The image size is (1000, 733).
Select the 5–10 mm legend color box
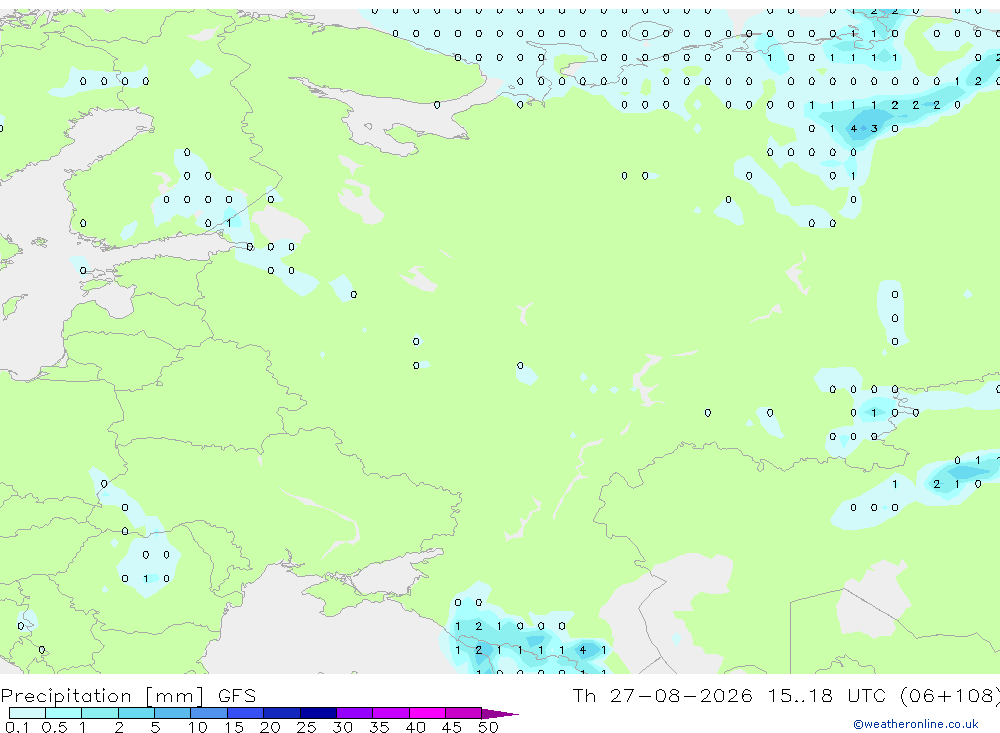(x=173, y=713)
